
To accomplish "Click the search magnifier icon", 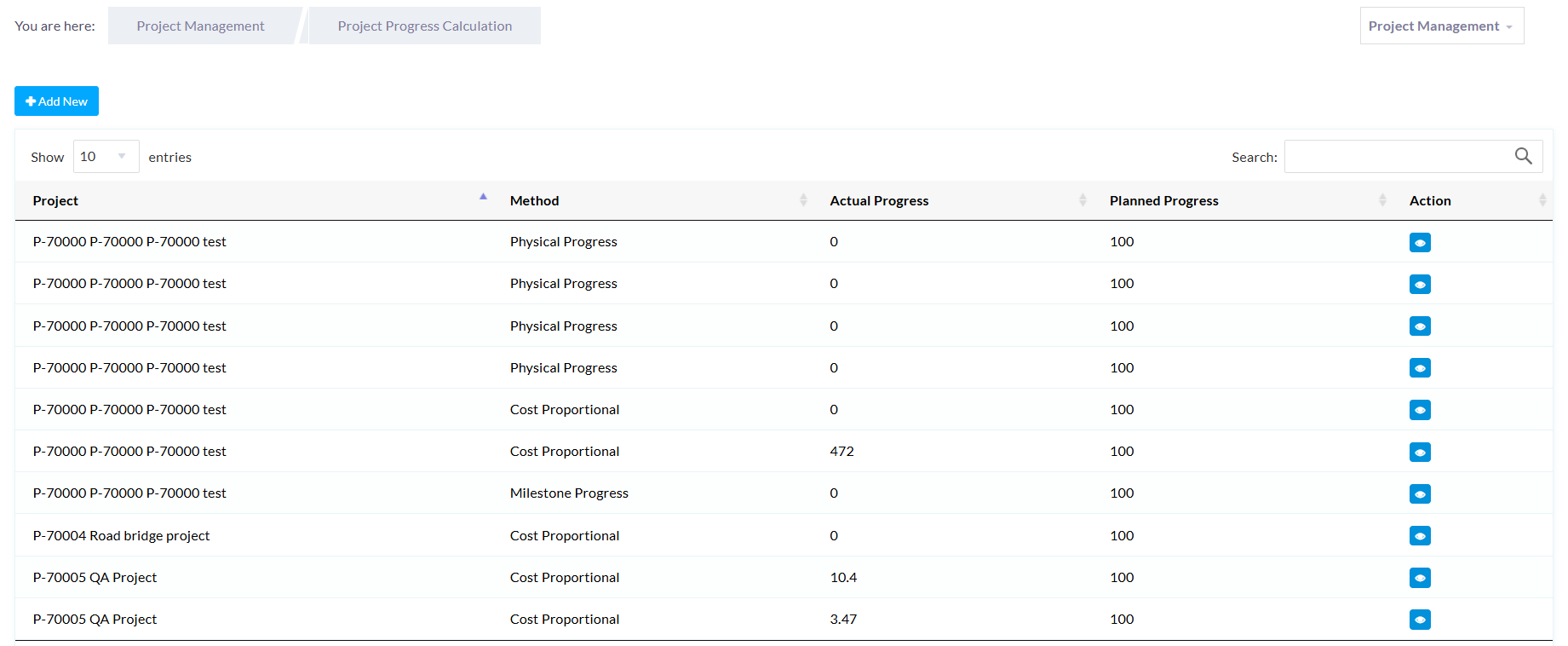I will pyautogui.click(x=1523, y=156).
